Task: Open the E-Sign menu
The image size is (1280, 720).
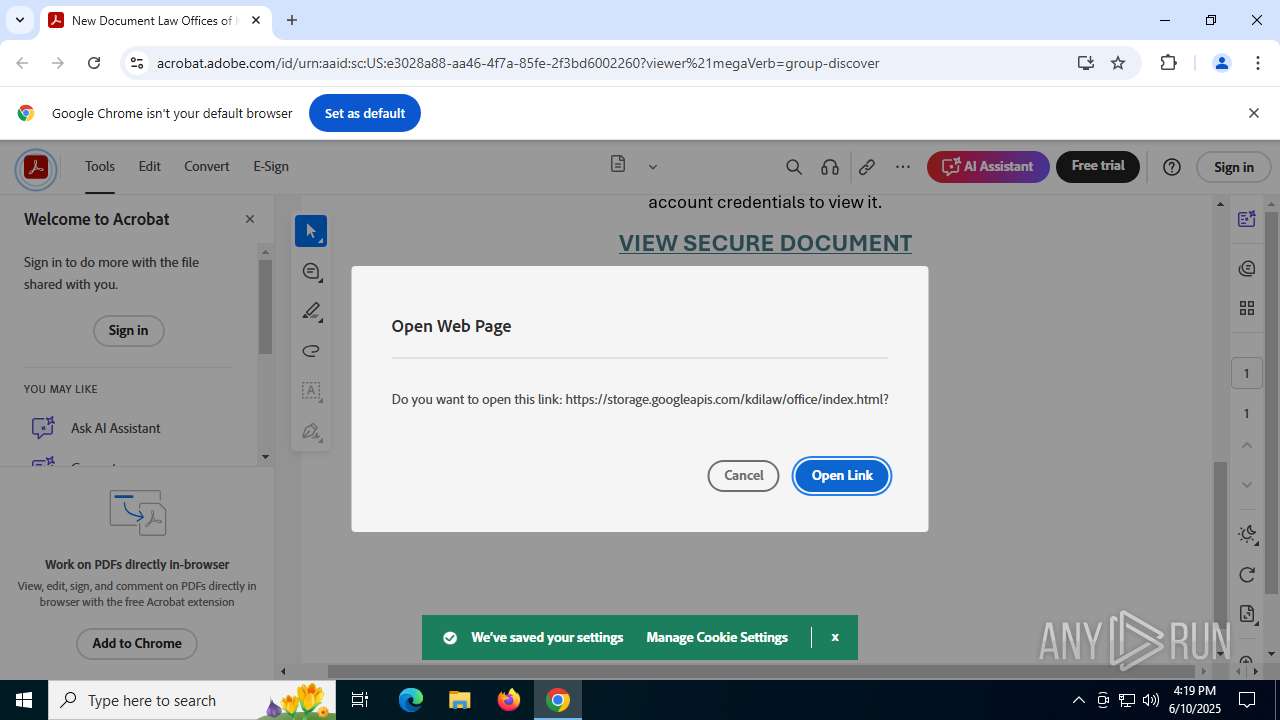Action: [x=271, y=167]
